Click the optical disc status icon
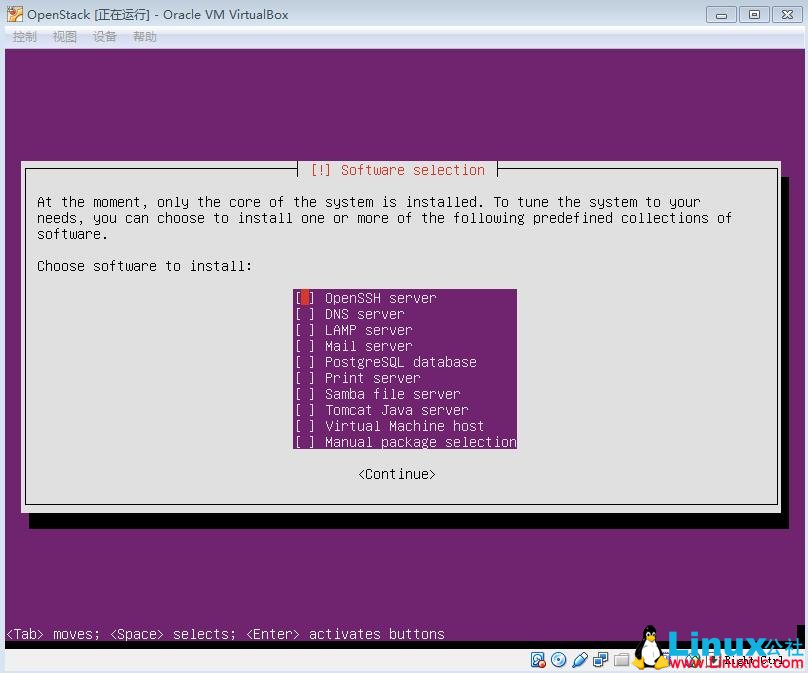The image size is (808, 673). point(558,659)
